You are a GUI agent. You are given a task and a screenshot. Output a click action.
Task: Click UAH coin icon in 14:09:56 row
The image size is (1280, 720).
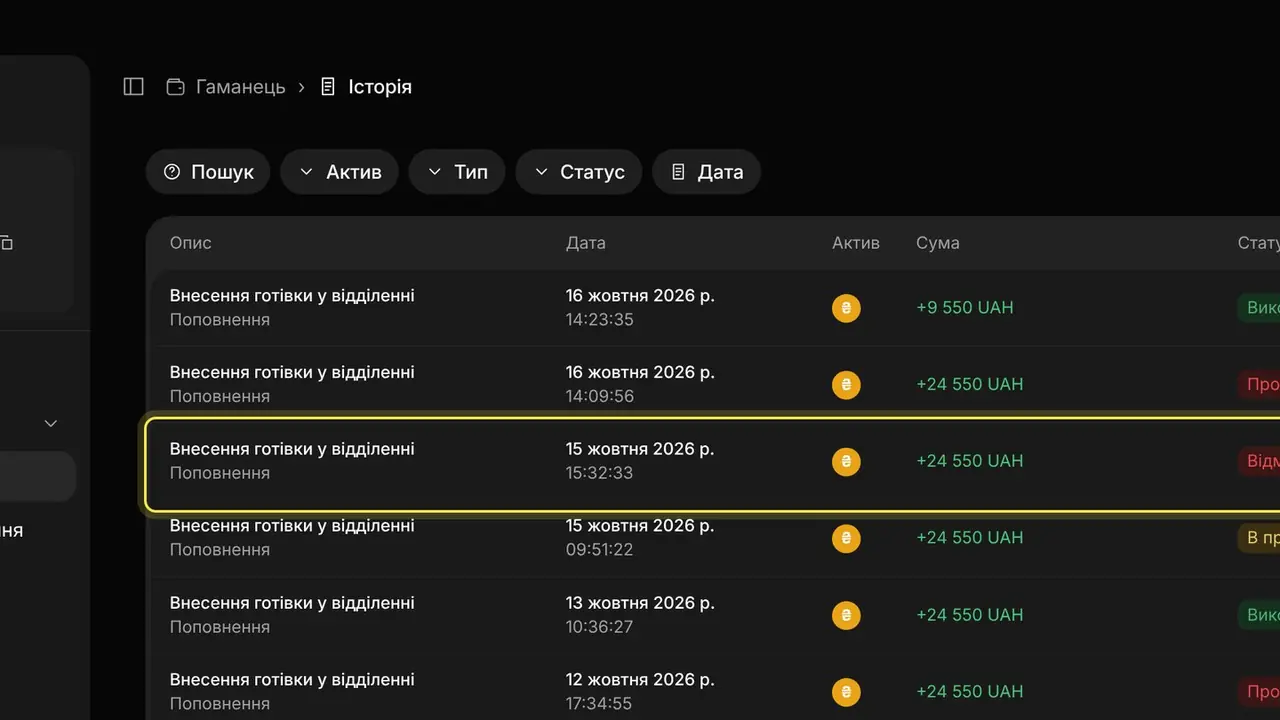(846, 385)
